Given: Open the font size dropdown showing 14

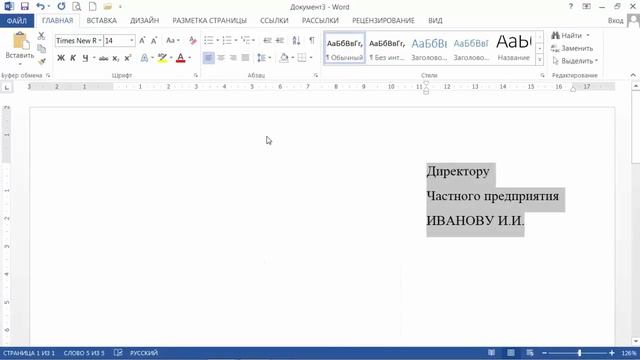Looking at the screenshot, I should [x=131, y=40].
